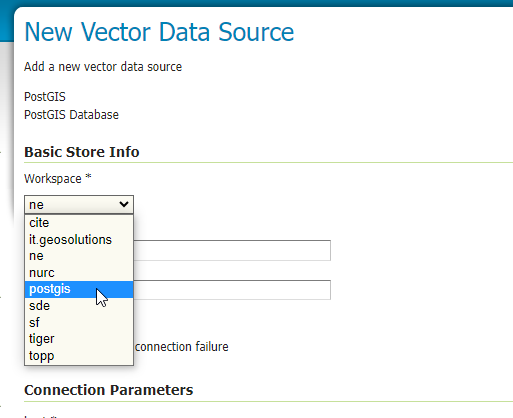Click the PostGIS Database description text
Screen dimensions: 513x418
click(71, 115)
